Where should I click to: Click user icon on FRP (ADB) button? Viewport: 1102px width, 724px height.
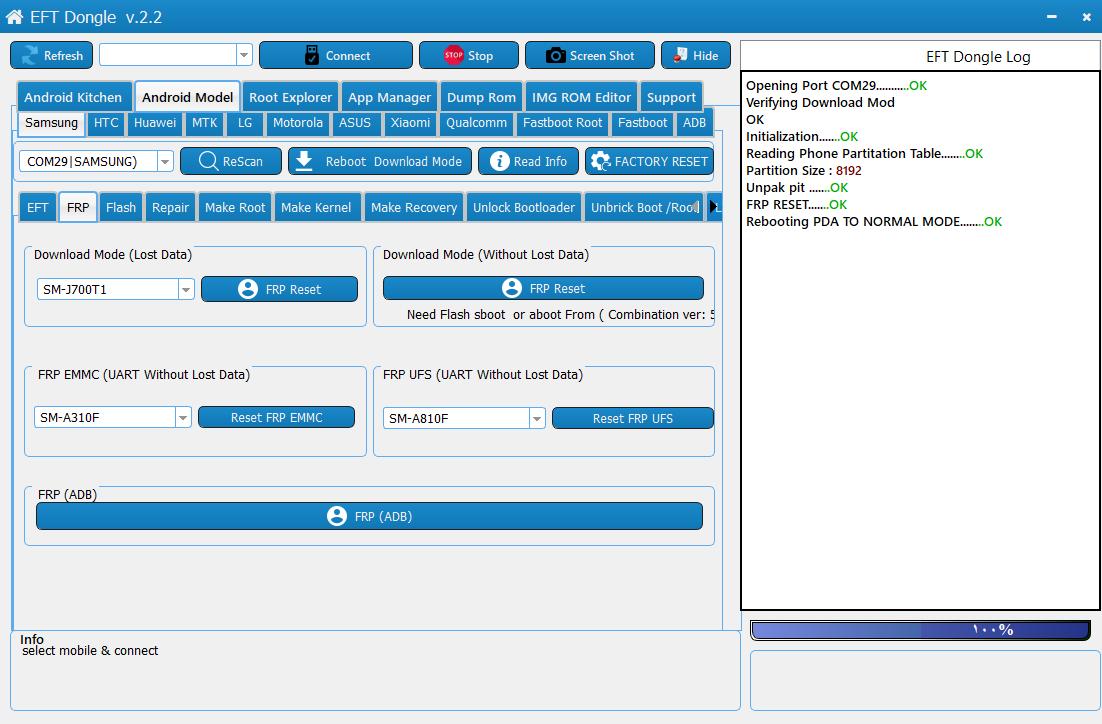[337, 516]
